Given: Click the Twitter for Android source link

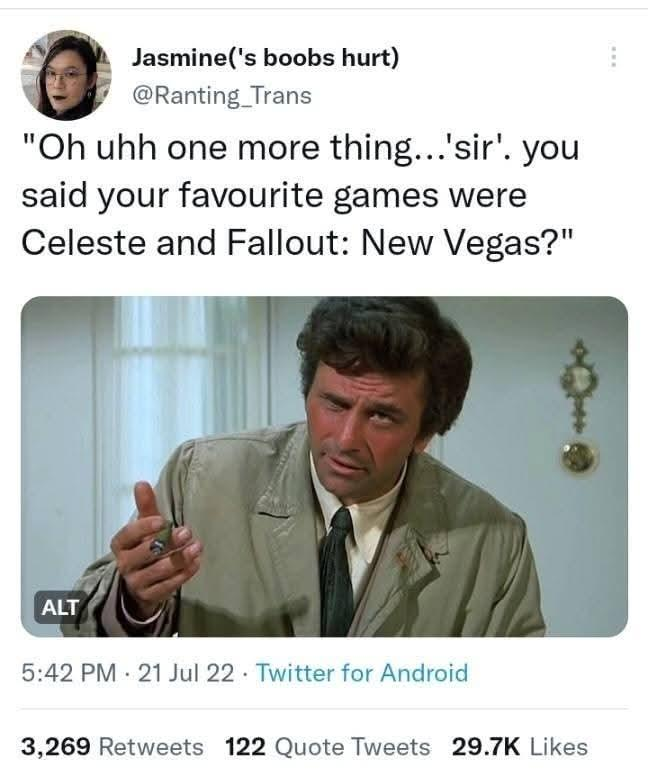Looking at the screenshot, I should 362,673.
